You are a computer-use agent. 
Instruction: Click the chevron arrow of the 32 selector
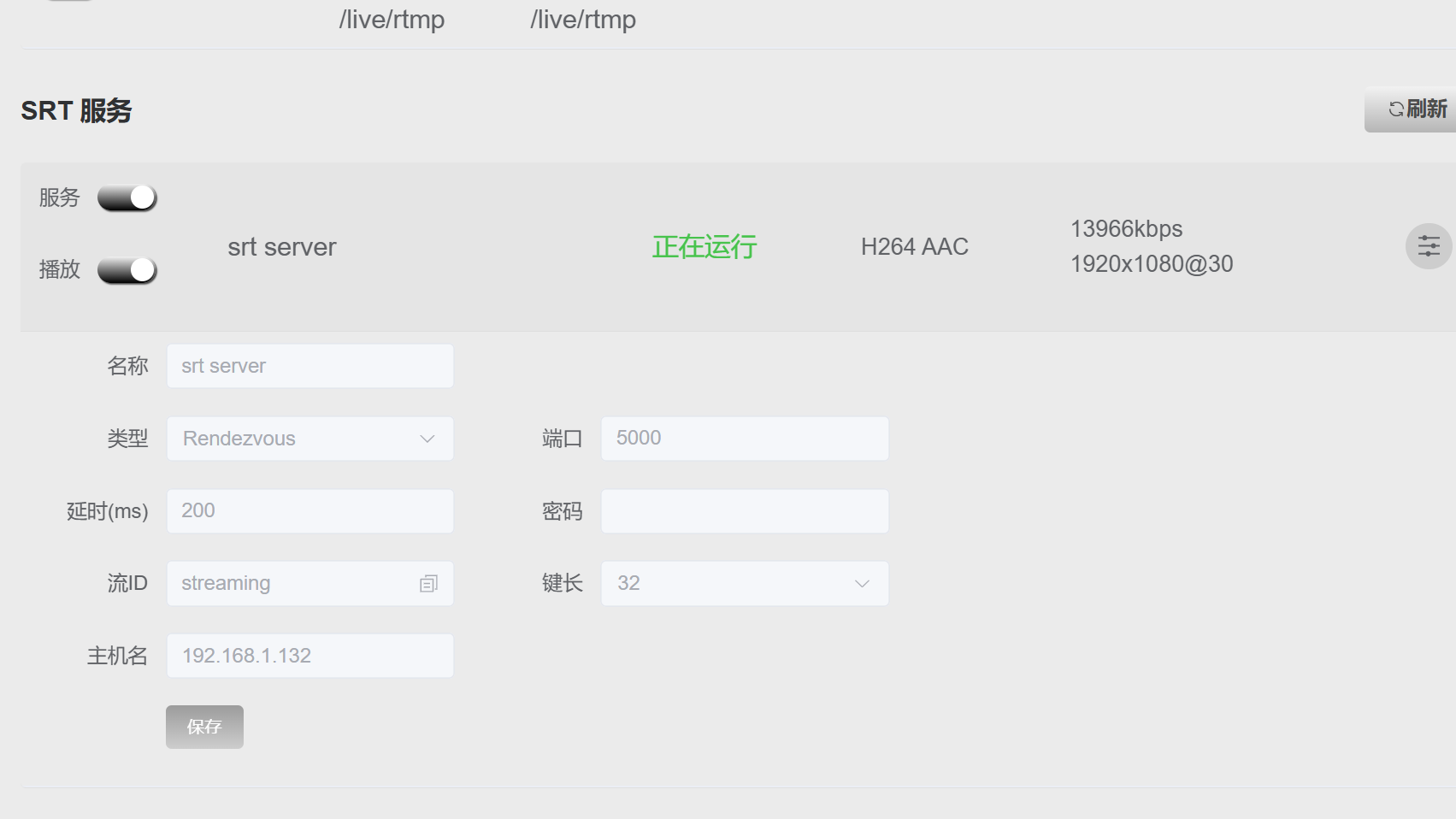pyautogui.click(x=862, y=583)
